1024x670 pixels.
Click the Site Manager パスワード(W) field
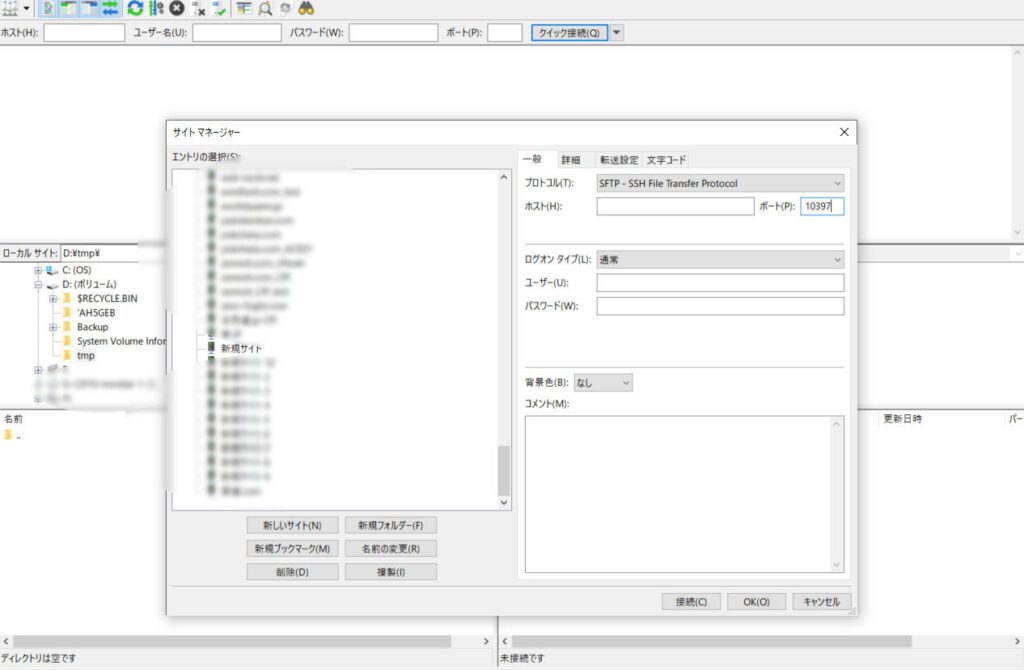pyautogui.click(x=720, y=306)
